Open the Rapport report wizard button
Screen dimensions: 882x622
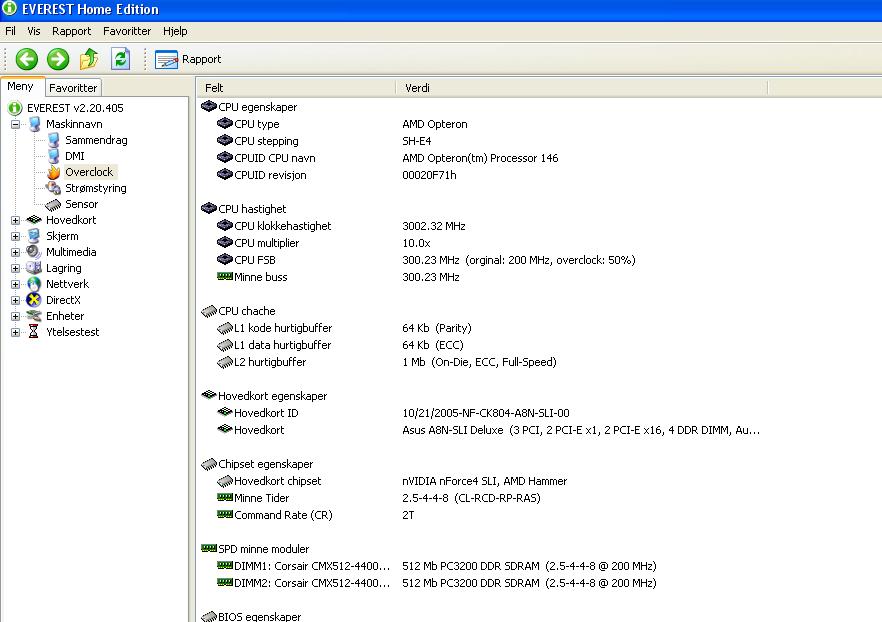click(188, 59)
